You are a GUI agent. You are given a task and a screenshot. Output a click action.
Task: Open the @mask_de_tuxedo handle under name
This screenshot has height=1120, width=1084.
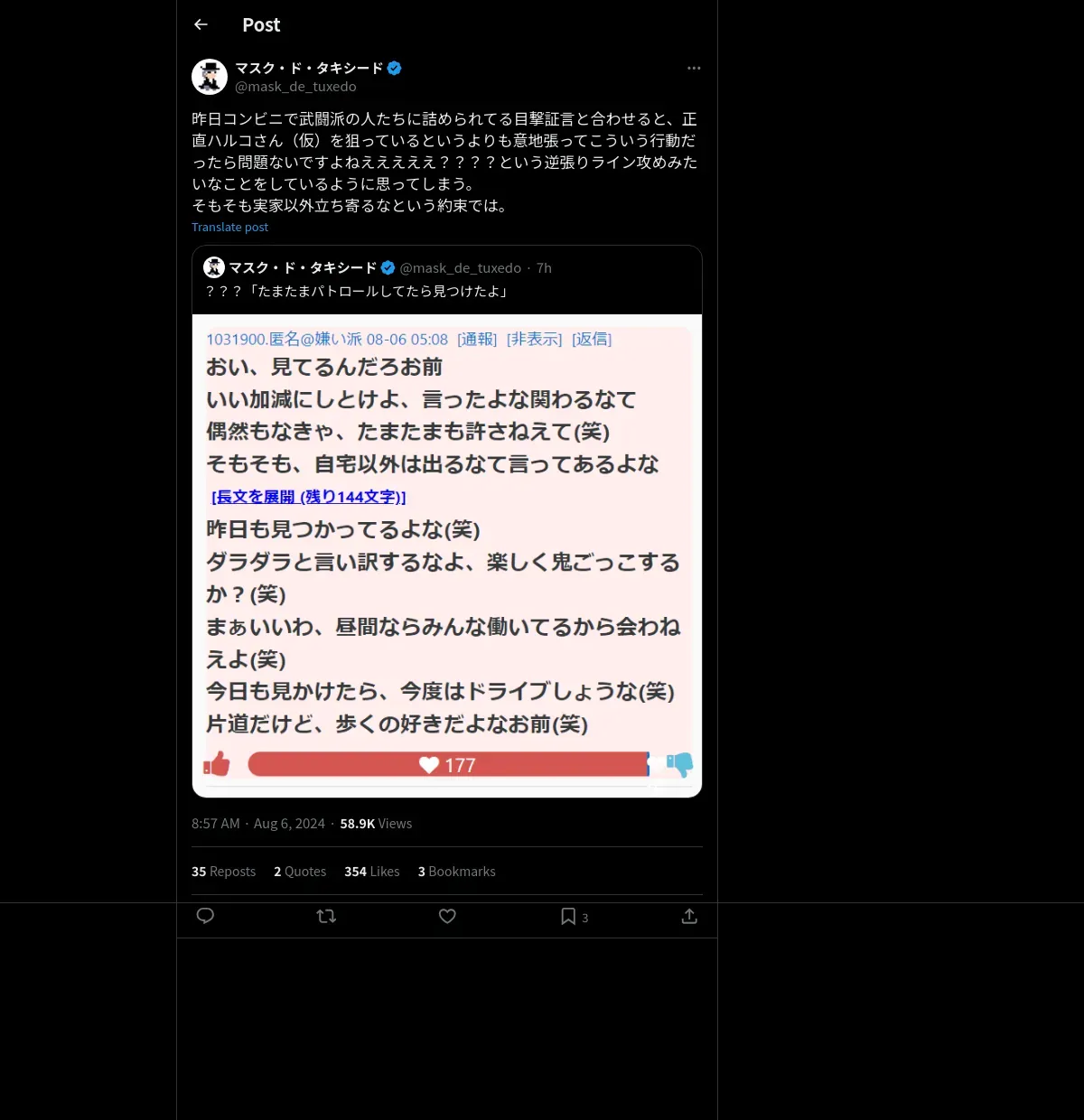pyautogui.click(x=295, y=87)
